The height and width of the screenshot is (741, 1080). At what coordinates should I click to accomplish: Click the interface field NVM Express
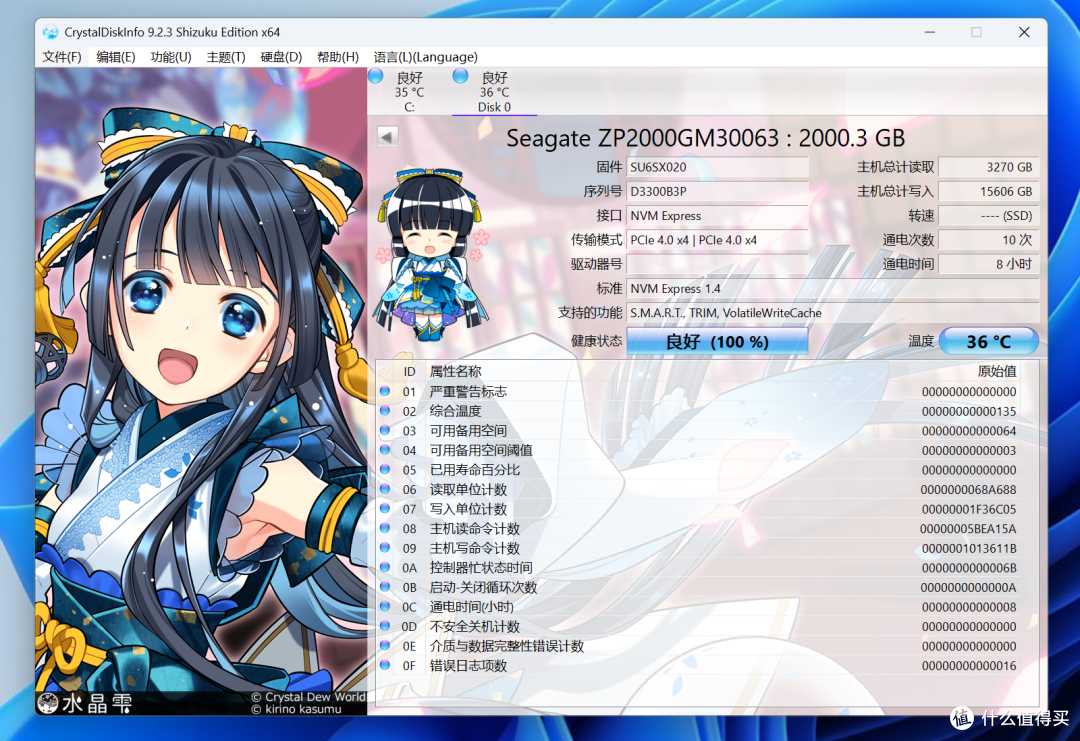click(717, 216)
